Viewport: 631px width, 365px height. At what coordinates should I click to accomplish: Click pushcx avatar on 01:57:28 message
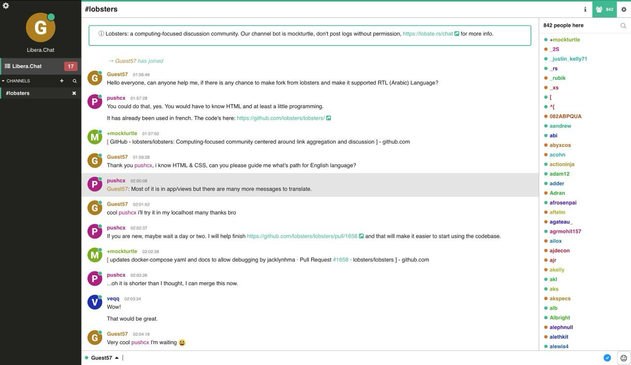click(x=95, y=102)
